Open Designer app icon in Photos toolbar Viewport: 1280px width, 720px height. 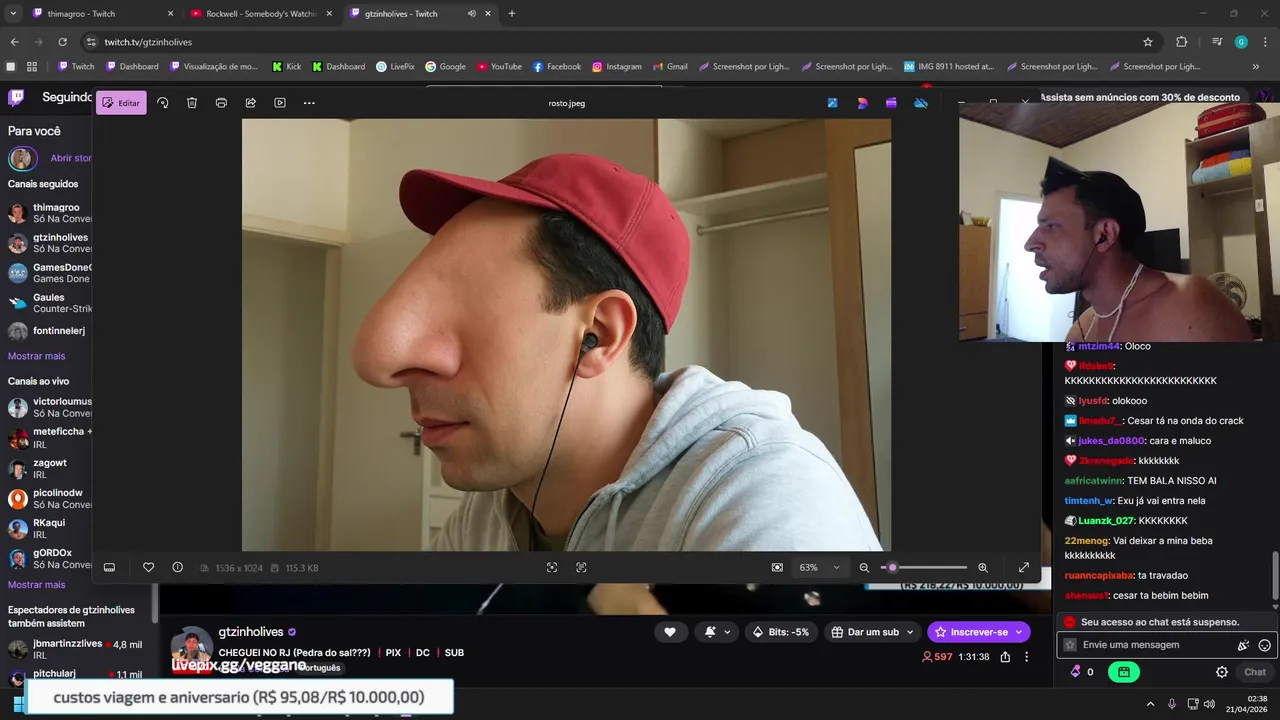pyautogui.click(x=862, y=103)
